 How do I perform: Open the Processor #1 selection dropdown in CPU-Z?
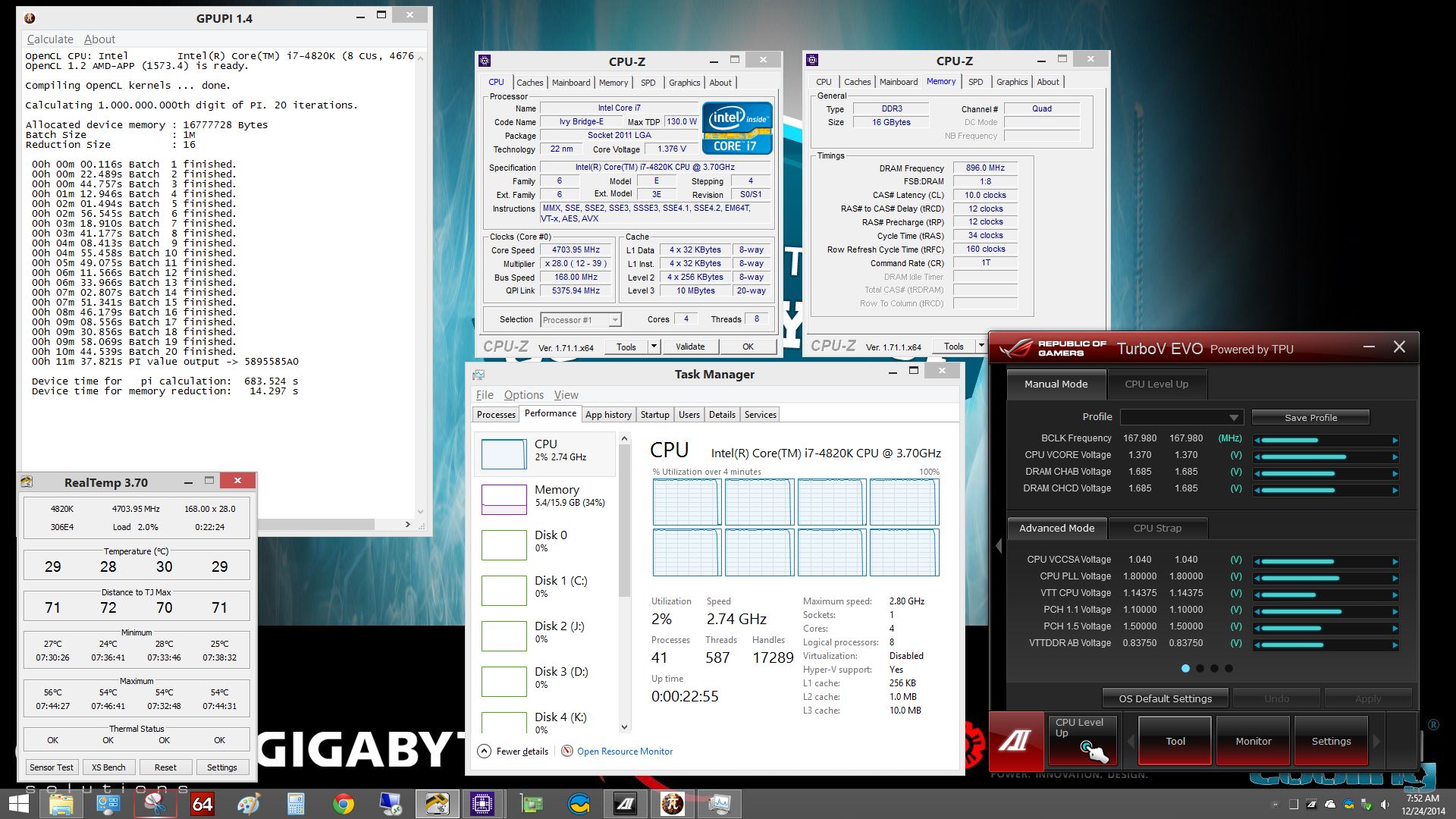point(581,320)
